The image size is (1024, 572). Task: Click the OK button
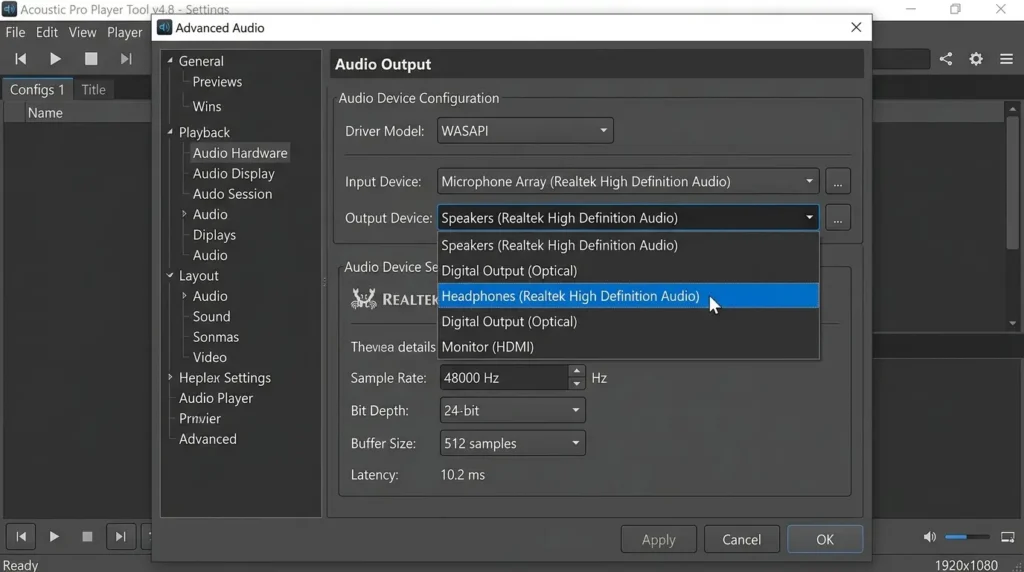tap(825, 539)
